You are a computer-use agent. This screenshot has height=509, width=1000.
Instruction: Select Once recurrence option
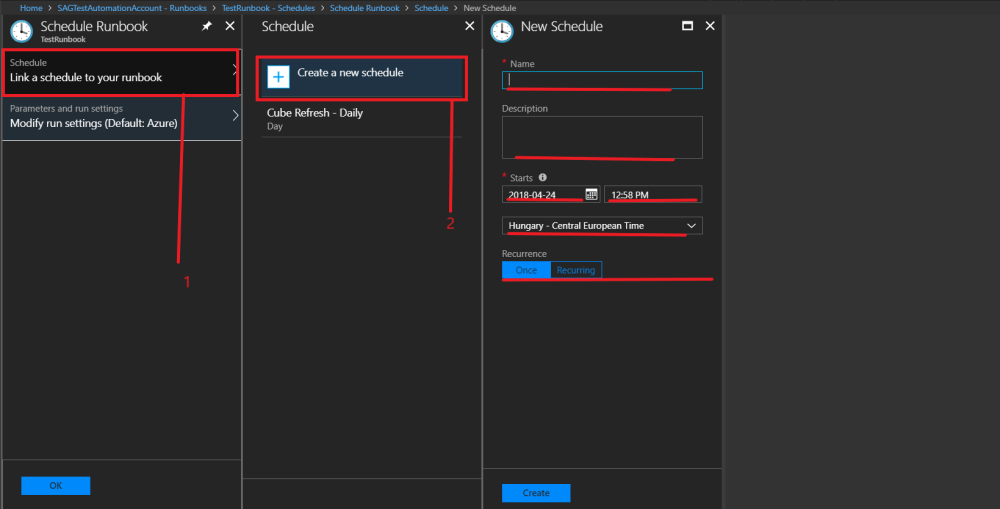[526, 270]
